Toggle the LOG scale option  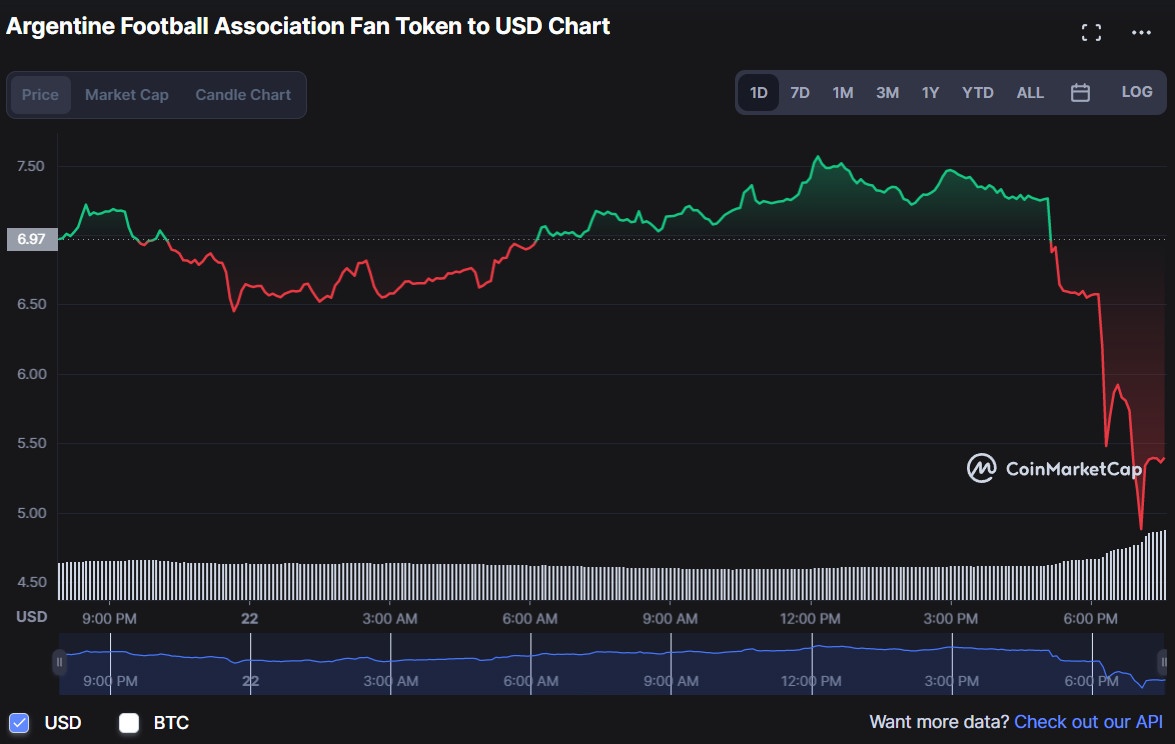[x=1137, y=92]
